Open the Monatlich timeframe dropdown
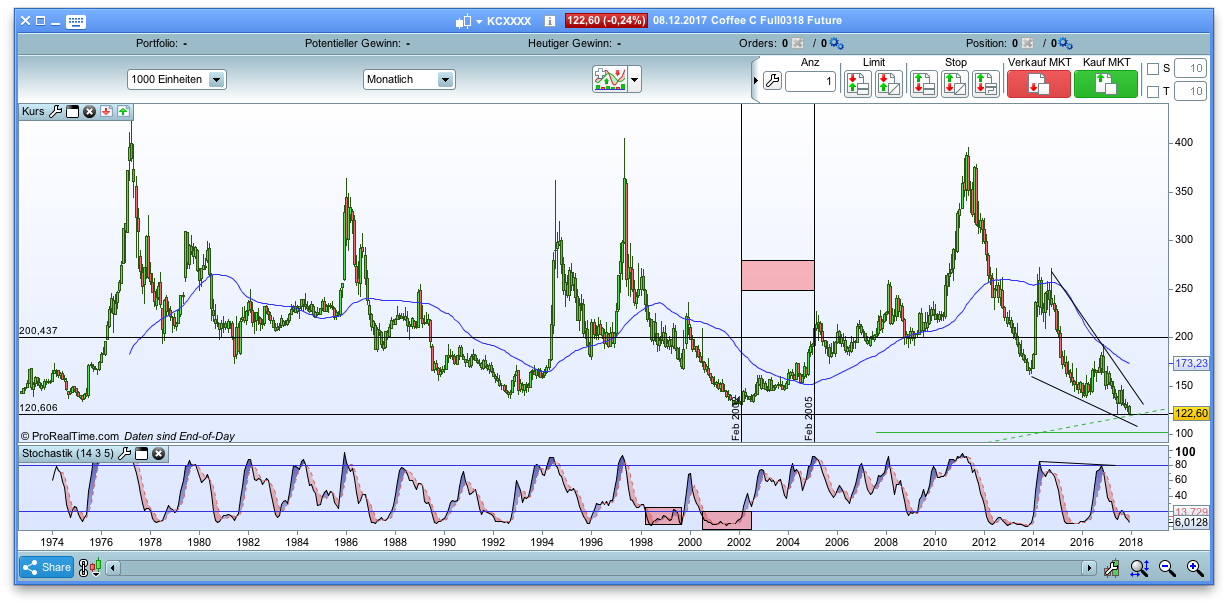Screen dimensions: 1228x605 pyautogui.click(x=409, y=79)
